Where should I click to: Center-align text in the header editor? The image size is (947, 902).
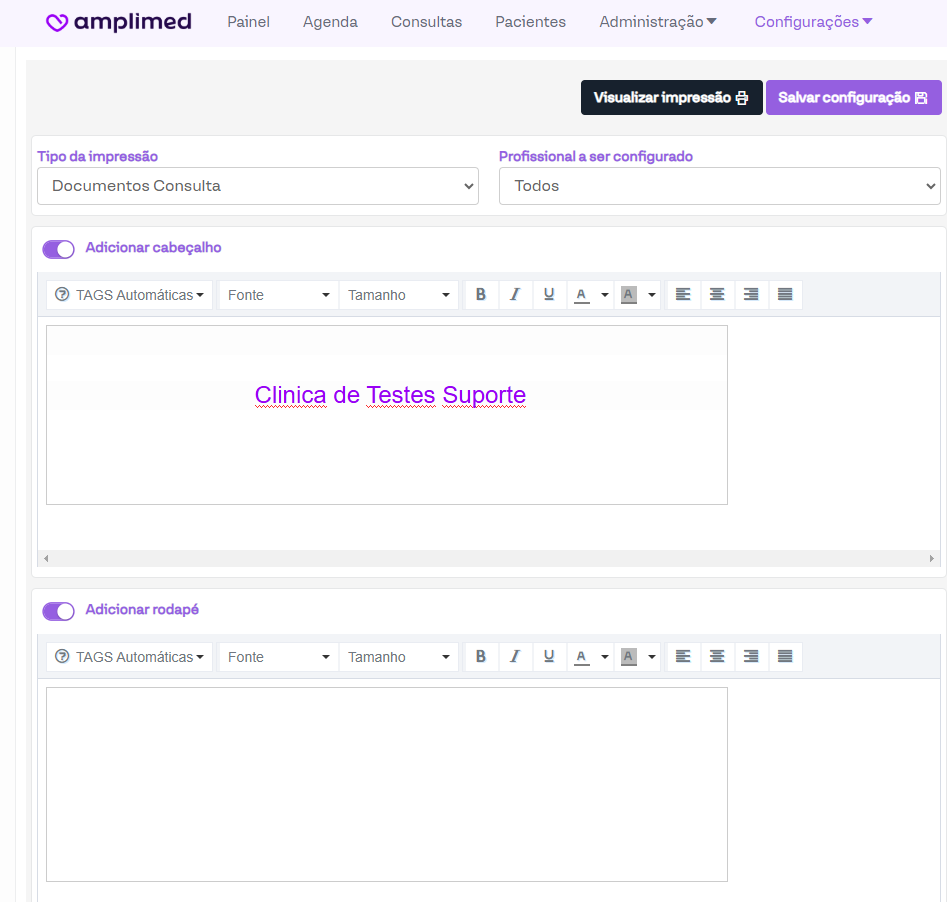tap(717, 295)
